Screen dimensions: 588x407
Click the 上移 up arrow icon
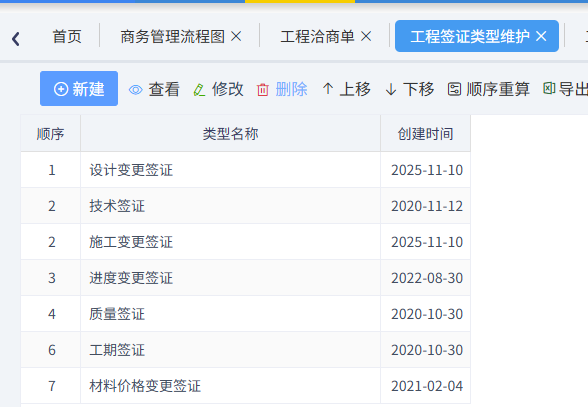(x=328, y=89)
